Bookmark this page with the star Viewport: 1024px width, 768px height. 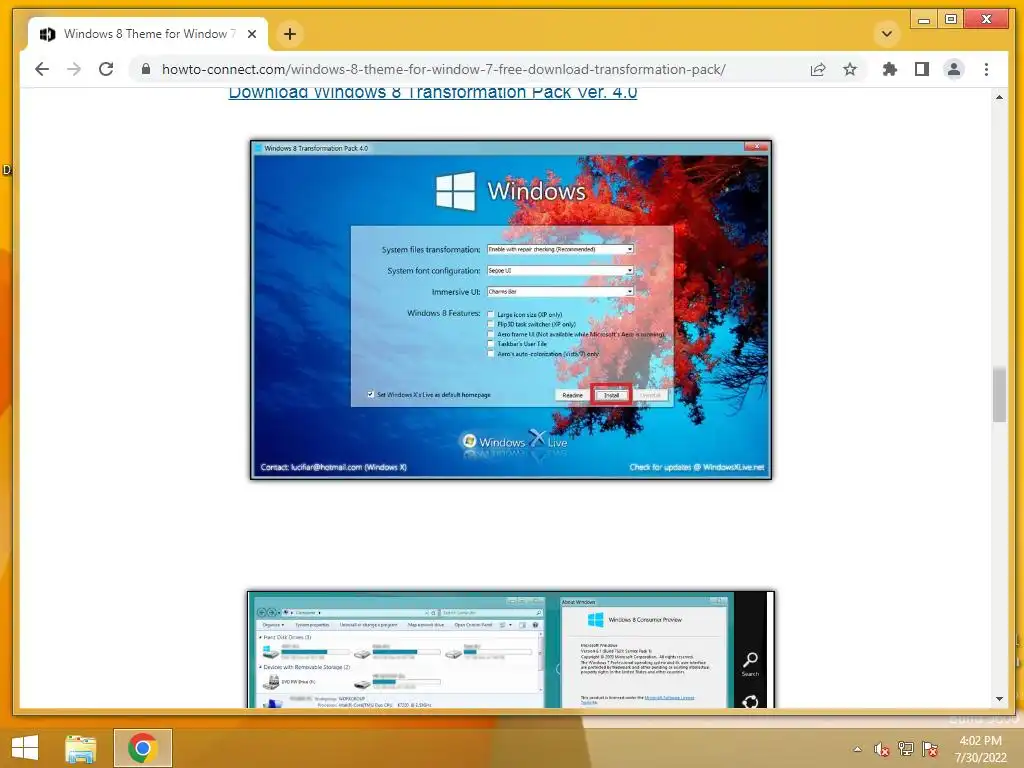click(850, 69)
